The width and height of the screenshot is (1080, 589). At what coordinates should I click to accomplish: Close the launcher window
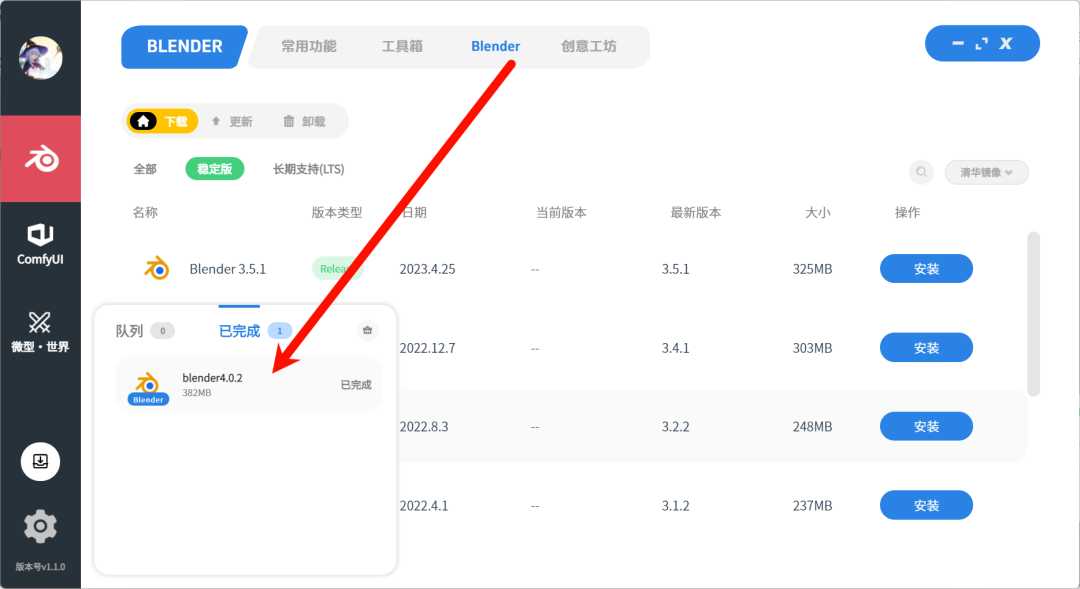click(x=1006, y=43)
